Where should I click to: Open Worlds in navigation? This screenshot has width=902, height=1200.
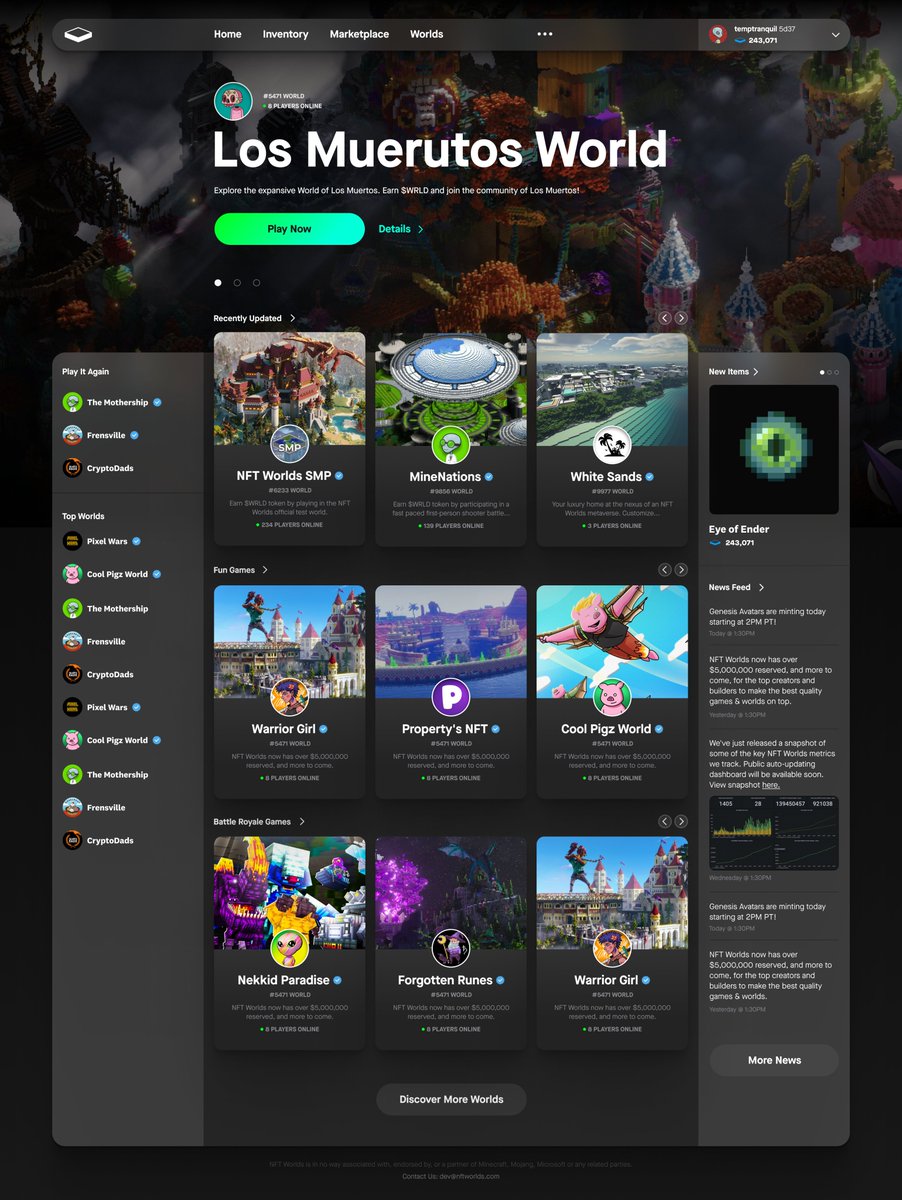click(426, 34)
